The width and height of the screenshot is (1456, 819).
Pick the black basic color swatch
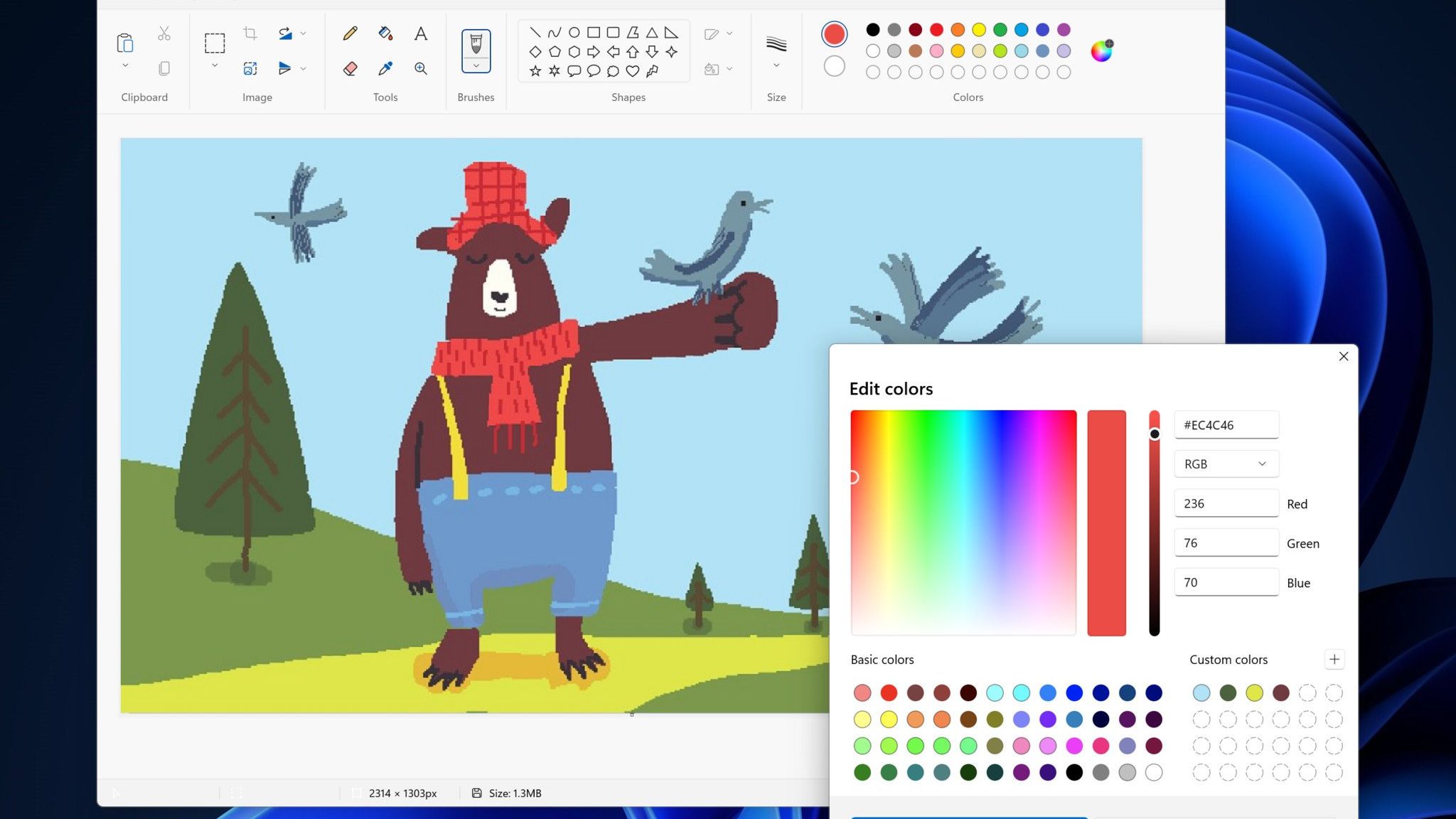pos(1074,772)
